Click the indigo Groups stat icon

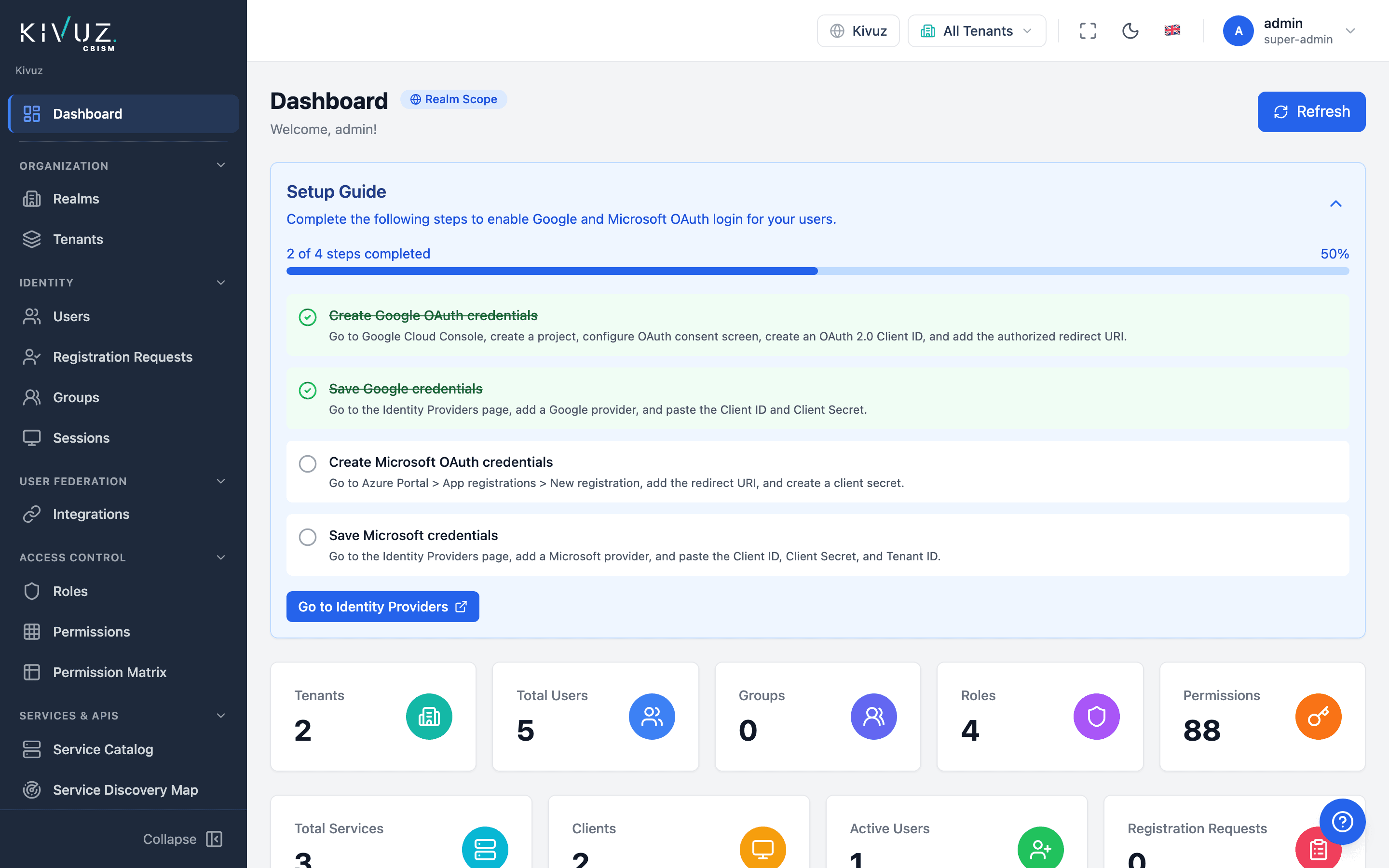[873, 716]
